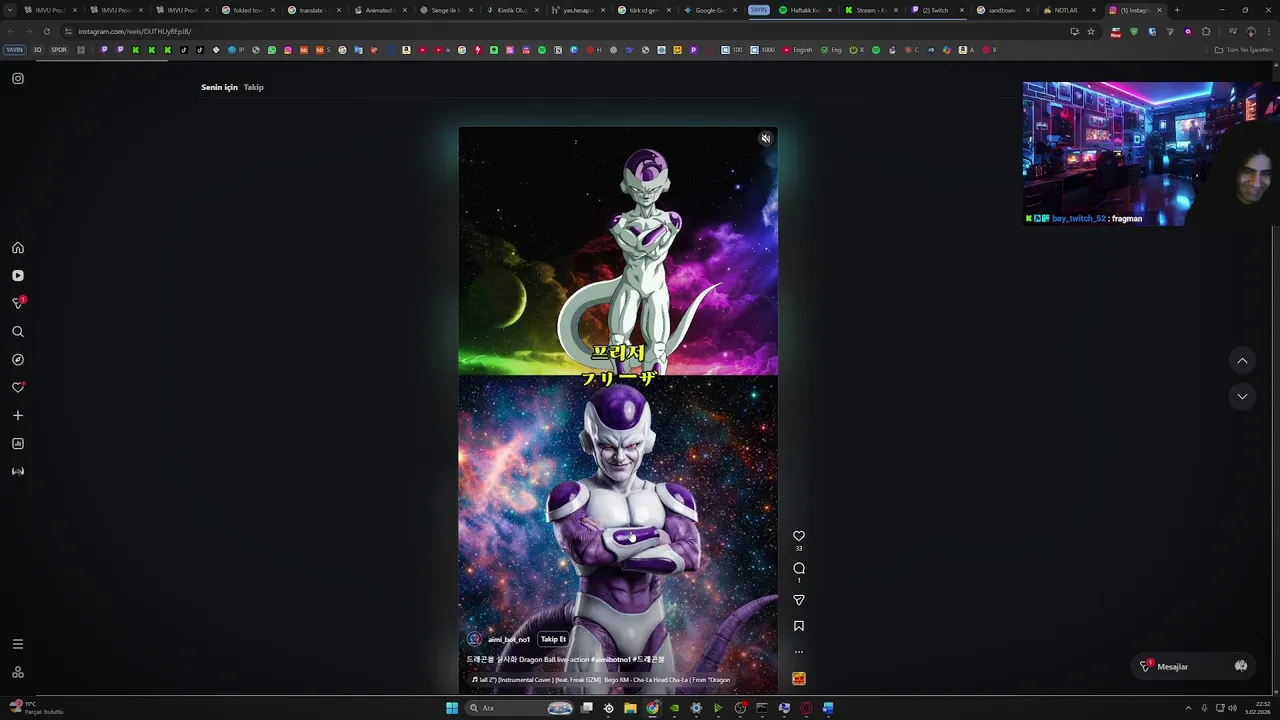Open Meta apps icon at sidebar bottom
The width and height of the screenshot is (1280, 720).
18,672
